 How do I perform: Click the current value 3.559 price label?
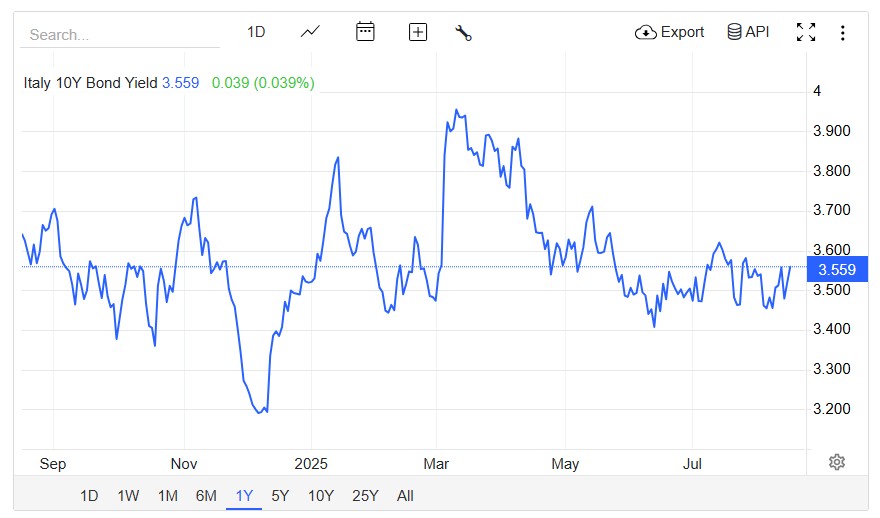pyautogui.click(x=836, y=269)
